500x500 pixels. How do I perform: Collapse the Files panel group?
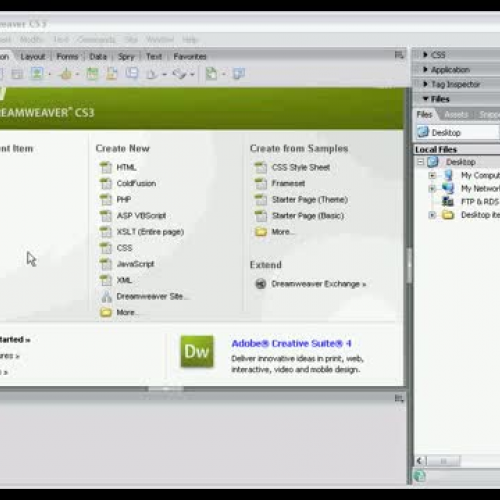click(x=425, y=99)
